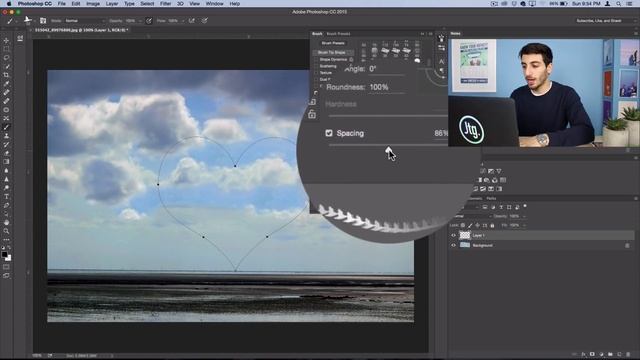Toggle the Brush panel icon in options bar
Image resolution: width=640 pixels, height=360 pixels.
(x=43, y=20)
